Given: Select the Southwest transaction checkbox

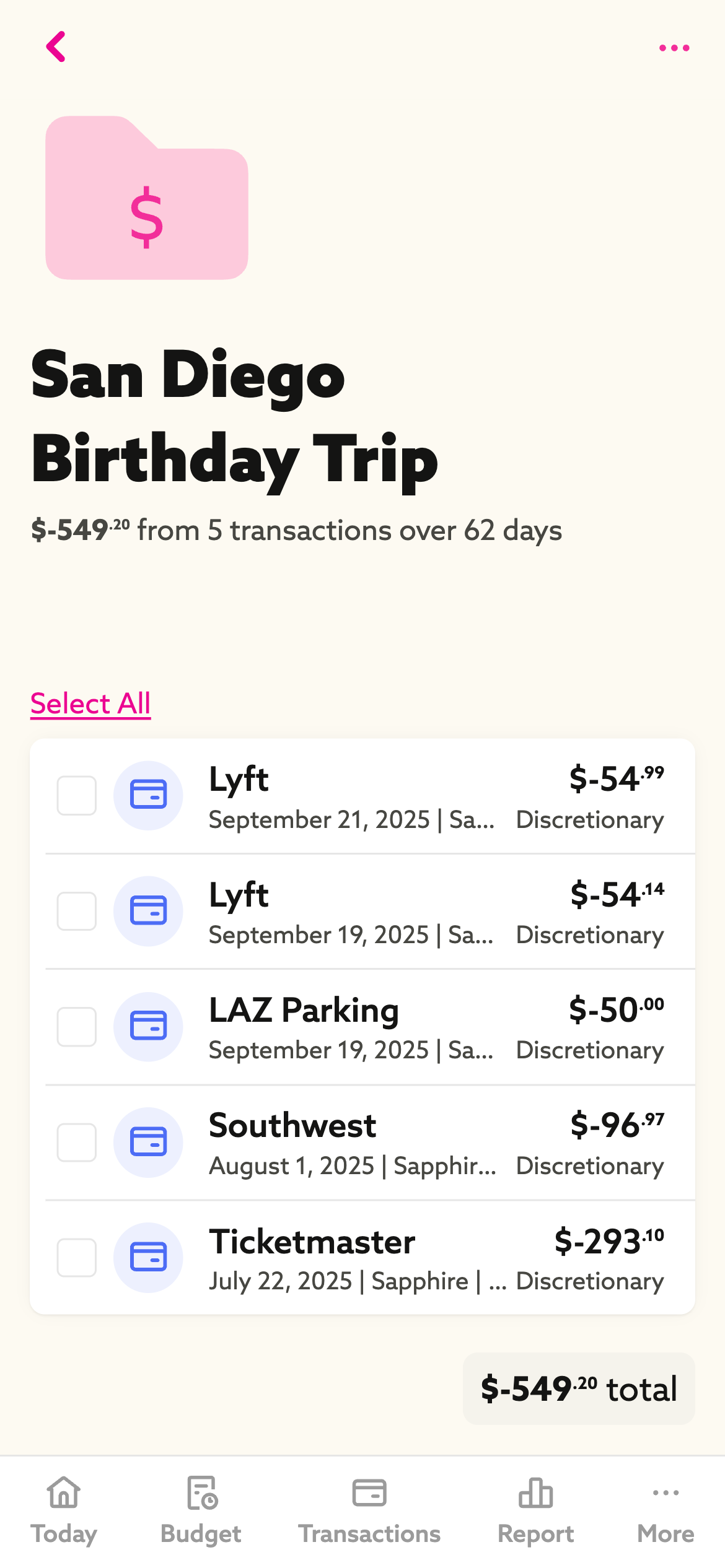Looking at the screenshot, I should 77,1143.
